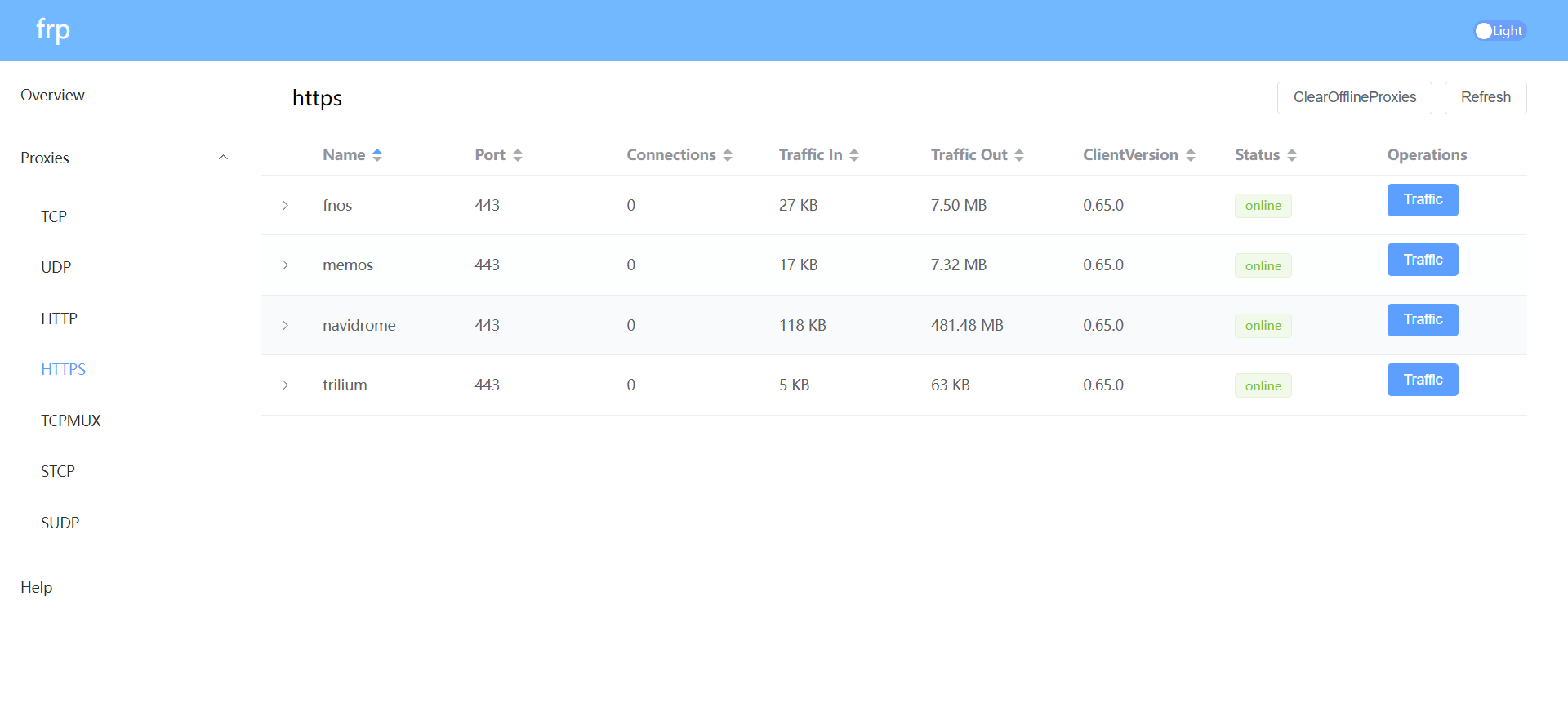Go to the Overview page
This screenshot has height=726, width=1568.
52,96
